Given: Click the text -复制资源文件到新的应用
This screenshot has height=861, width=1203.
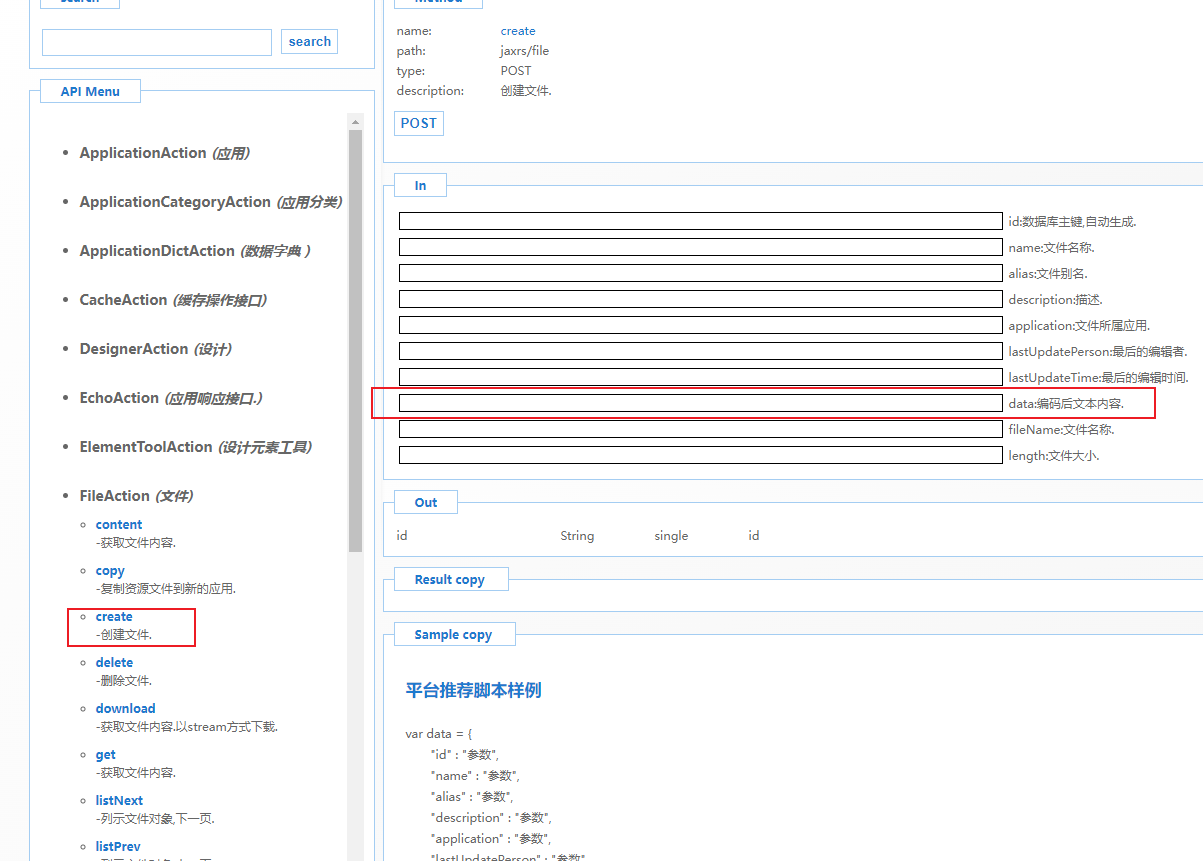Looking at the screenshot, I should (x=166, y=589).
